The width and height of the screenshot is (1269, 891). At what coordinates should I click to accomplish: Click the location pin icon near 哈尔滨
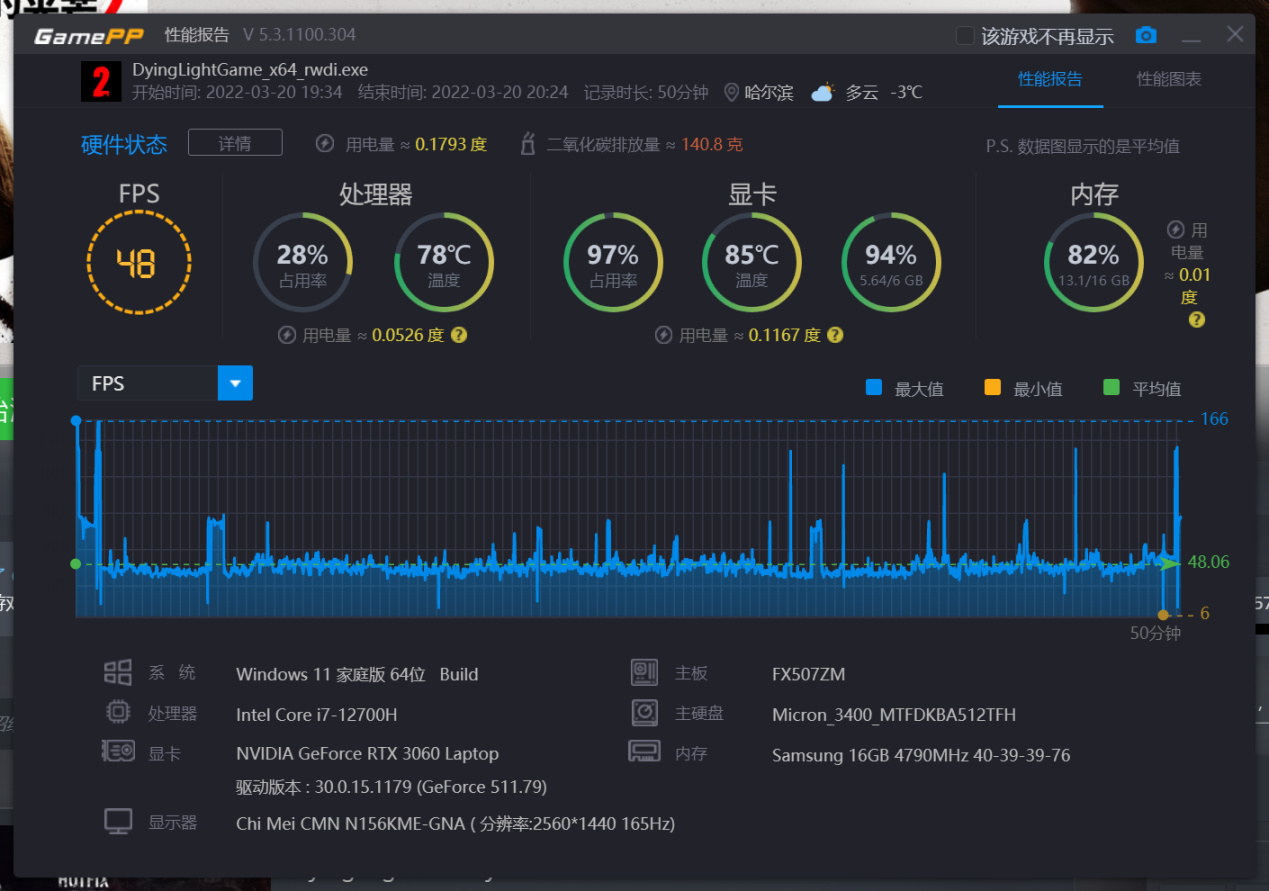731,92
